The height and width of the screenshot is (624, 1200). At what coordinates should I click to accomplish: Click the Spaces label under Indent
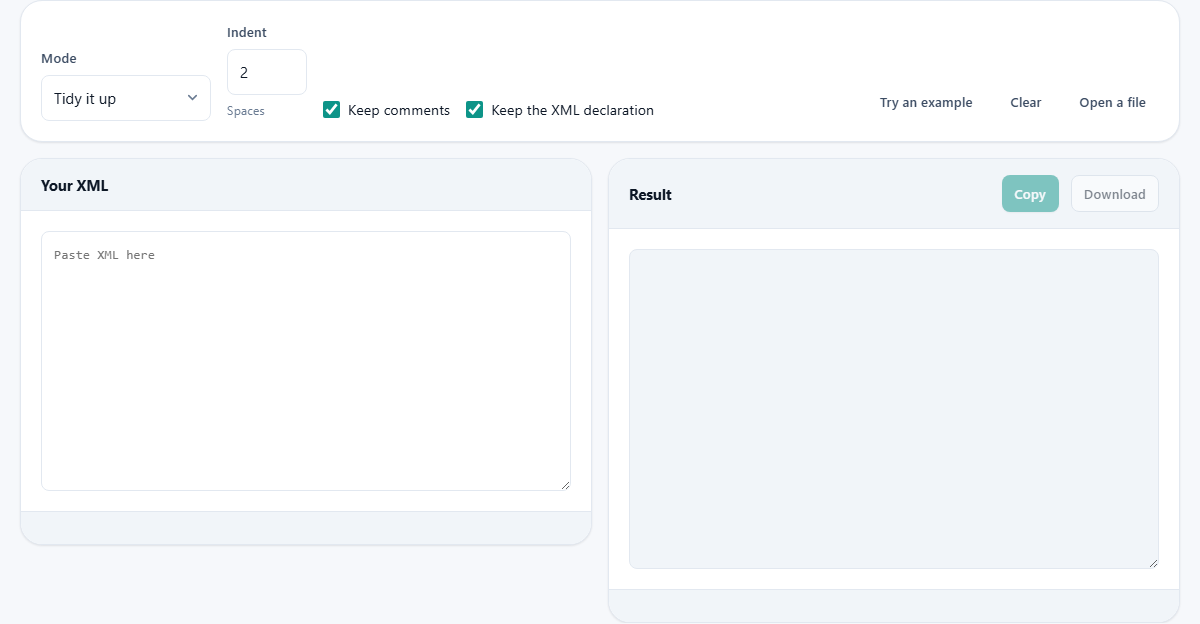pyautogui.click(x=246, y=111)
